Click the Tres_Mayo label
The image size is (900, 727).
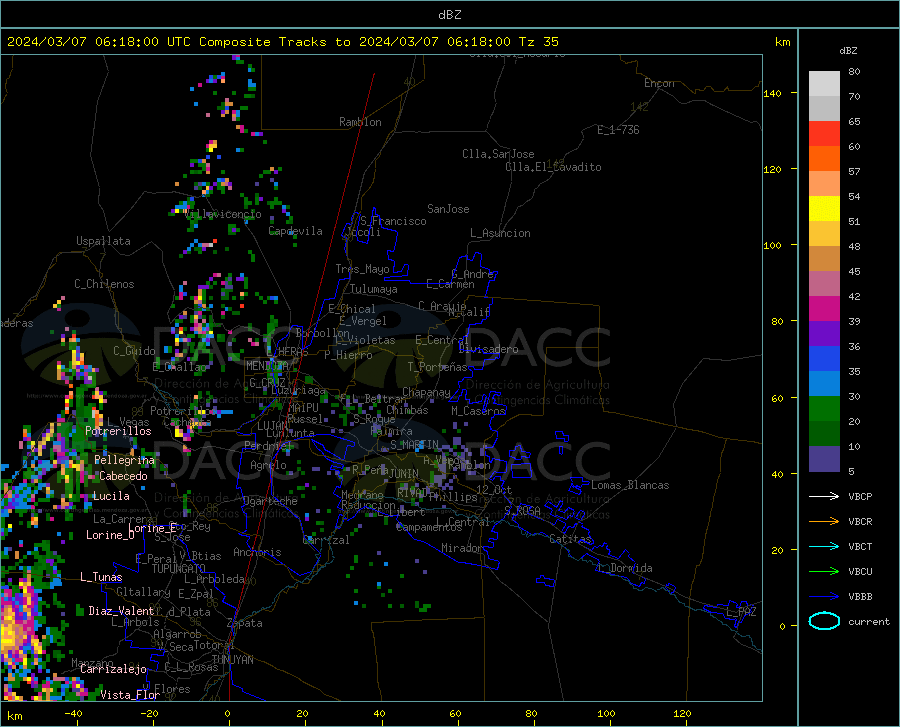(362, 269)
